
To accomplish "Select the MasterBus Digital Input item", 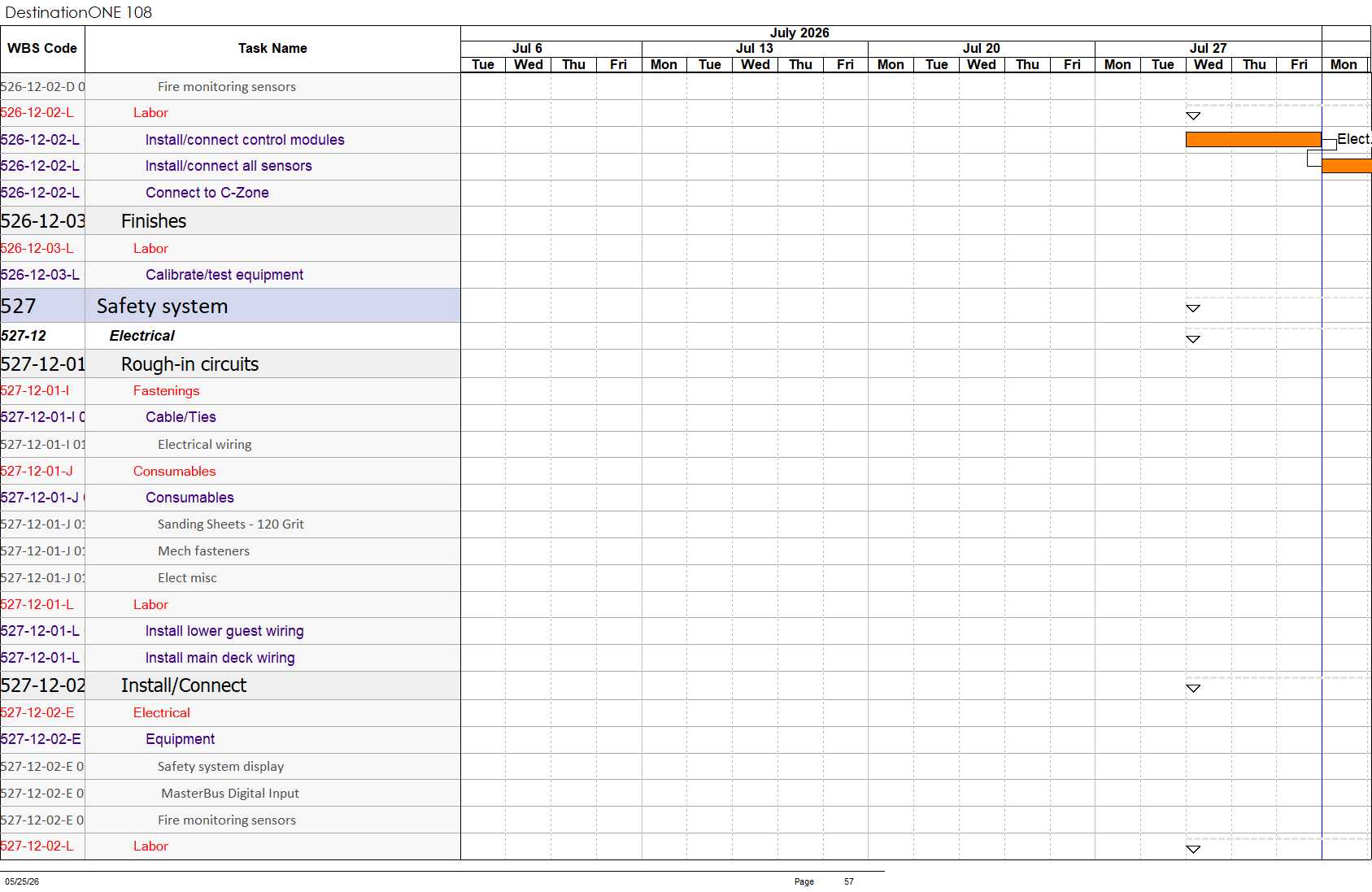I will (x=230, y=794).
